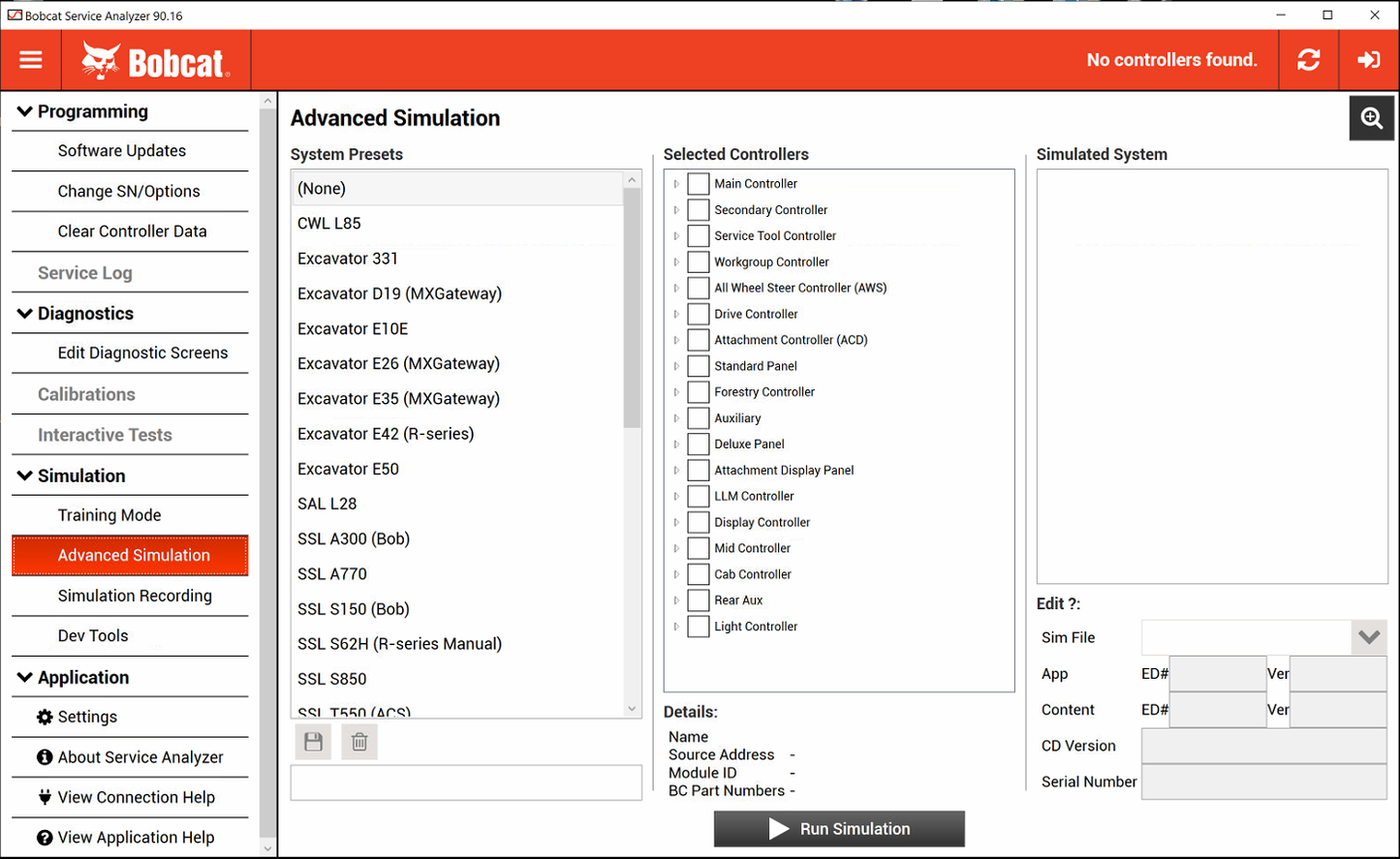The image size is (1400, 859).
Task: Select preset CWL L85
Action: [x=457, y=223]
